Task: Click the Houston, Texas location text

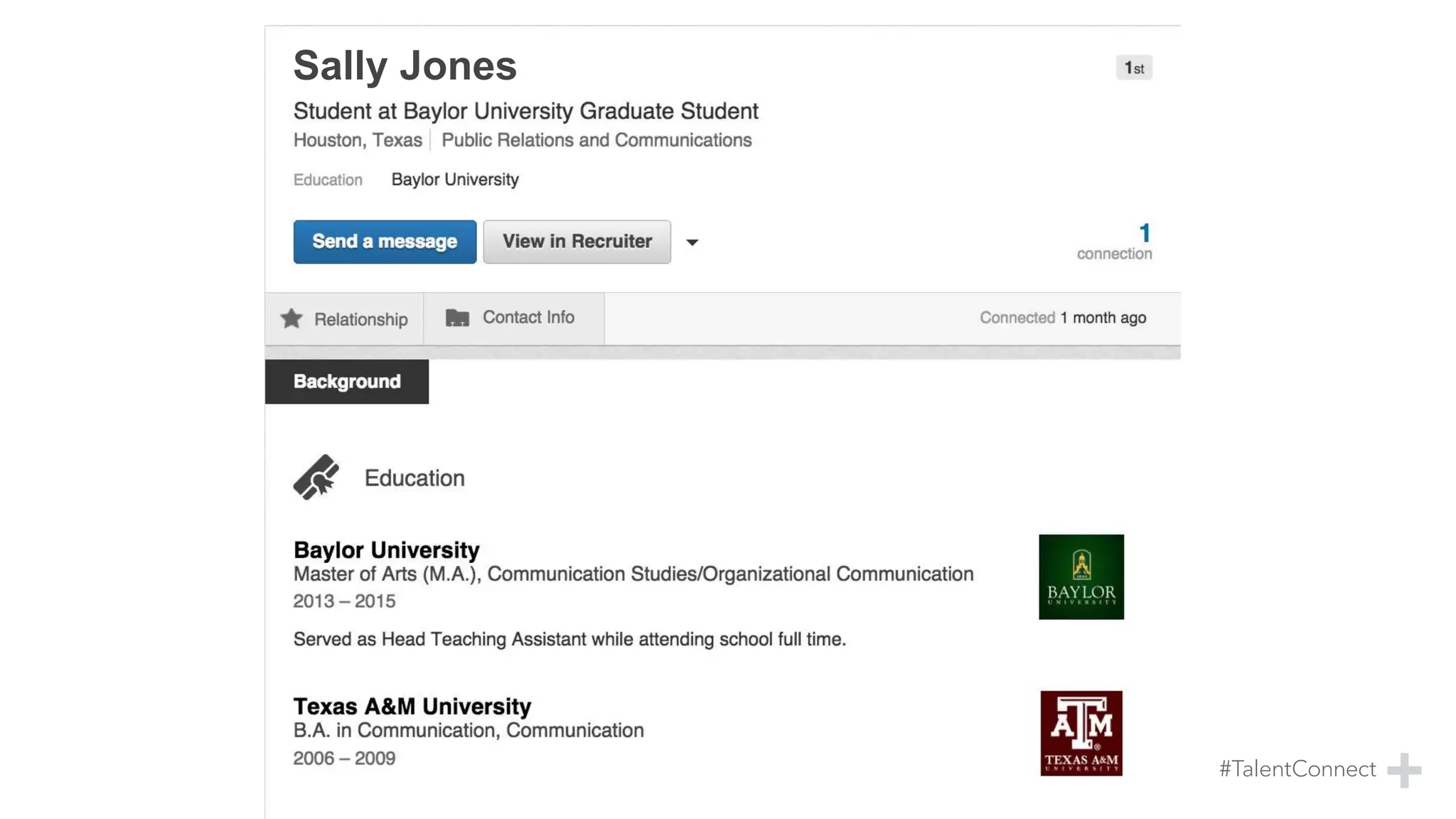Action: pyautogui.click(x=358, y=141)
